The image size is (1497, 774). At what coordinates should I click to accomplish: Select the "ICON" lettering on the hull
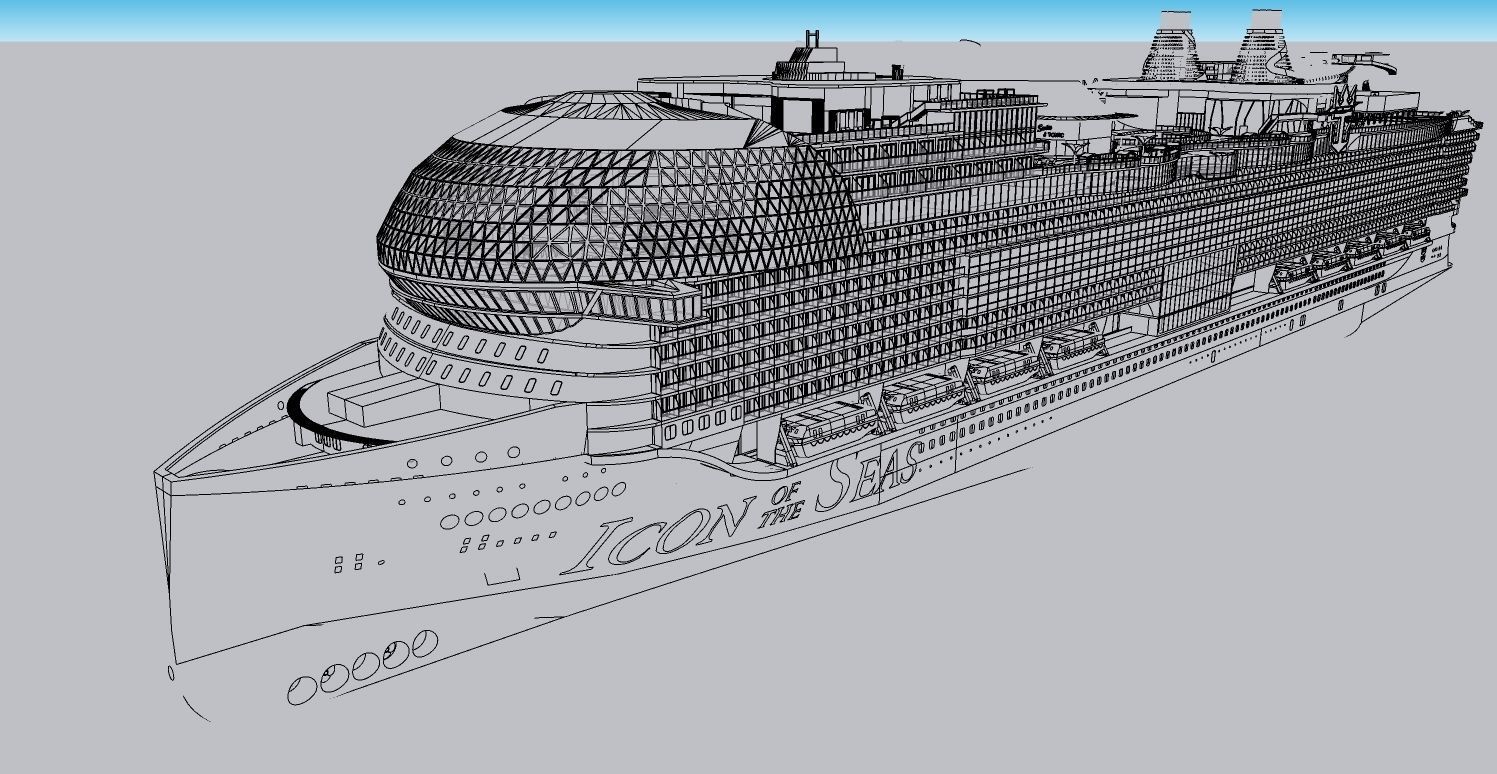tap(657, 534)
